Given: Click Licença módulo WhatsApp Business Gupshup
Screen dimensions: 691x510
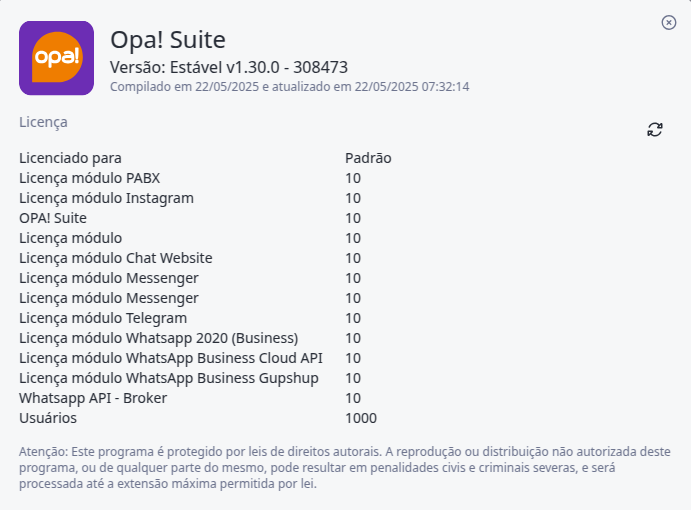Looking at the screenshot, I should [x=169, y=378].
